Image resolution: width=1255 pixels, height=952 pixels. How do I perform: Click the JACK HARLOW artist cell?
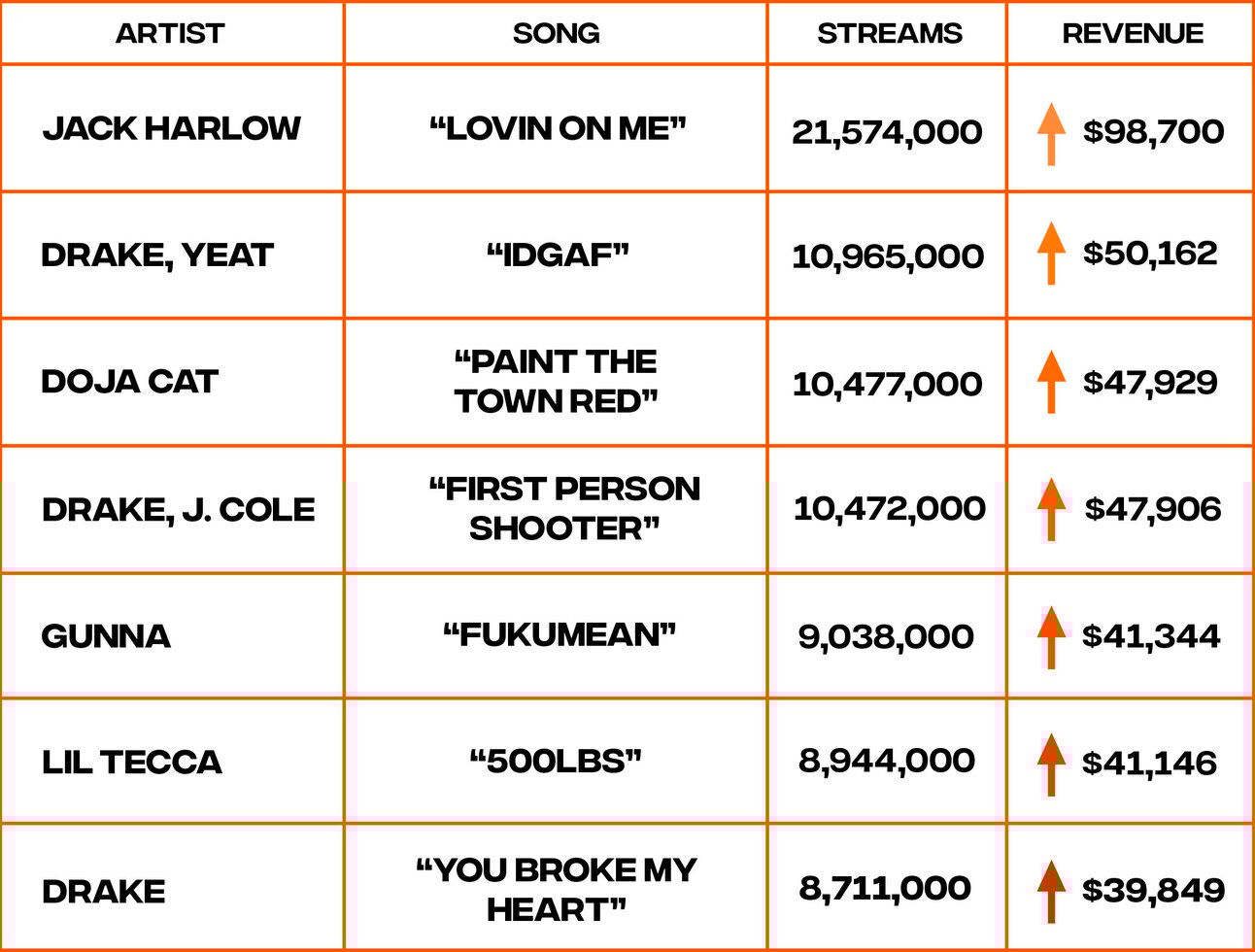click(171, 128)
